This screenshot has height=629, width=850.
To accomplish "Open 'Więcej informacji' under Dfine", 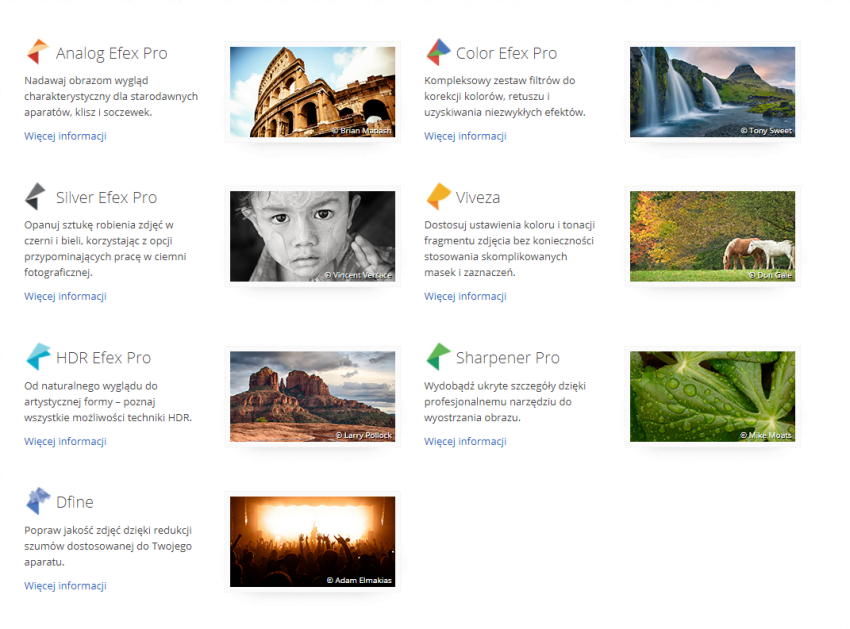I will 65,586.
